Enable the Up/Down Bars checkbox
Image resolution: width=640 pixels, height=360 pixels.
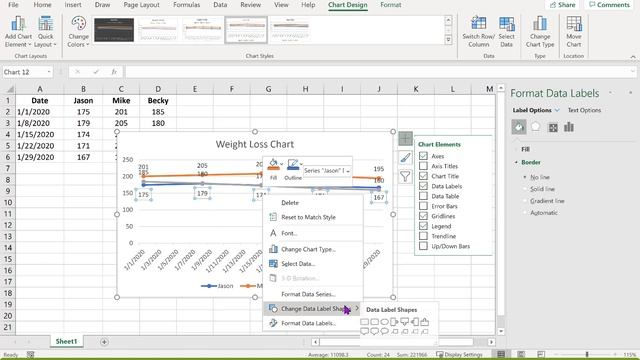tap(423, 246)
